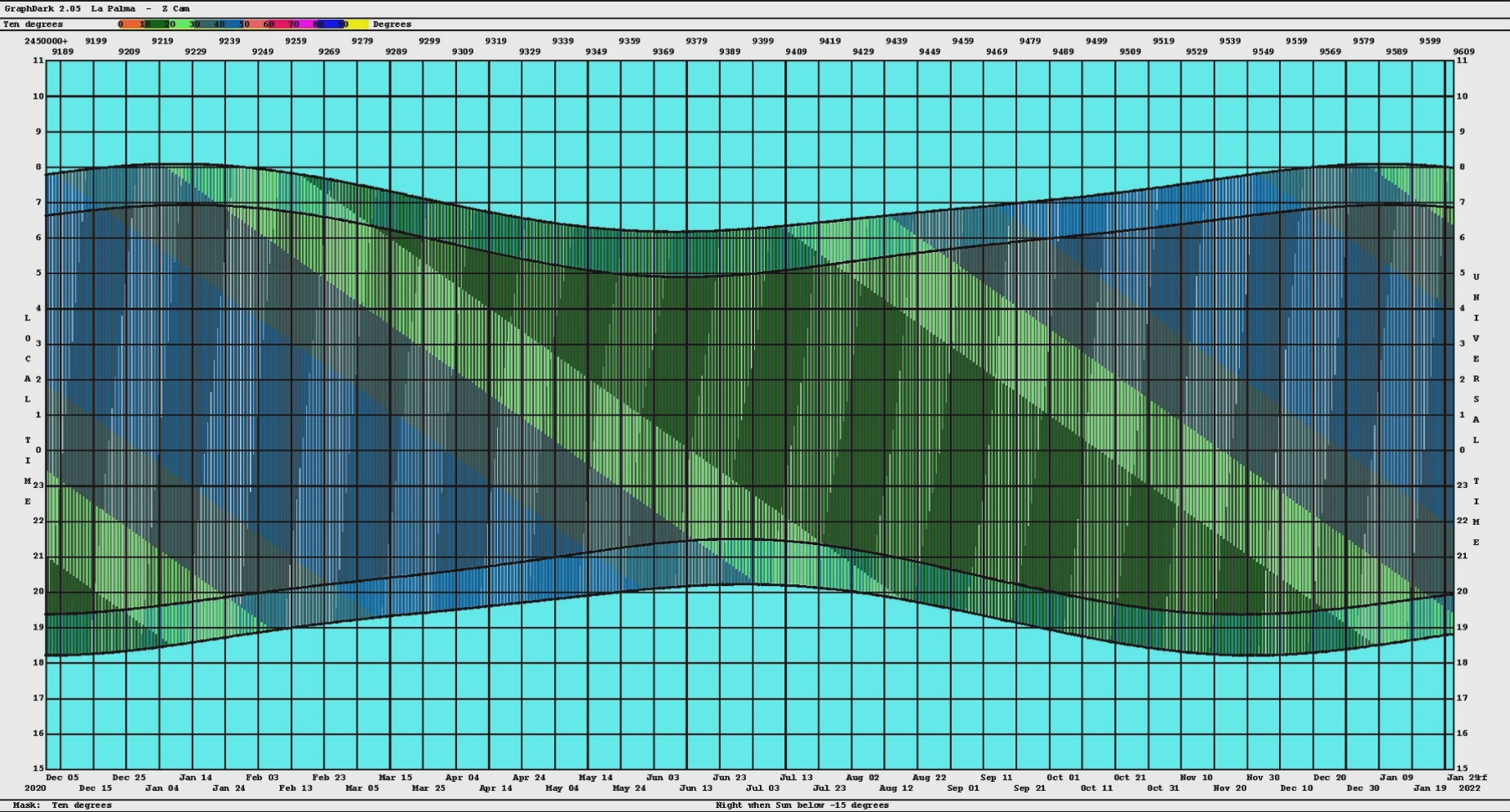Click Julian date 9399 on top axis
This screenshot has width=1510, height=812.
coord(763,41)
